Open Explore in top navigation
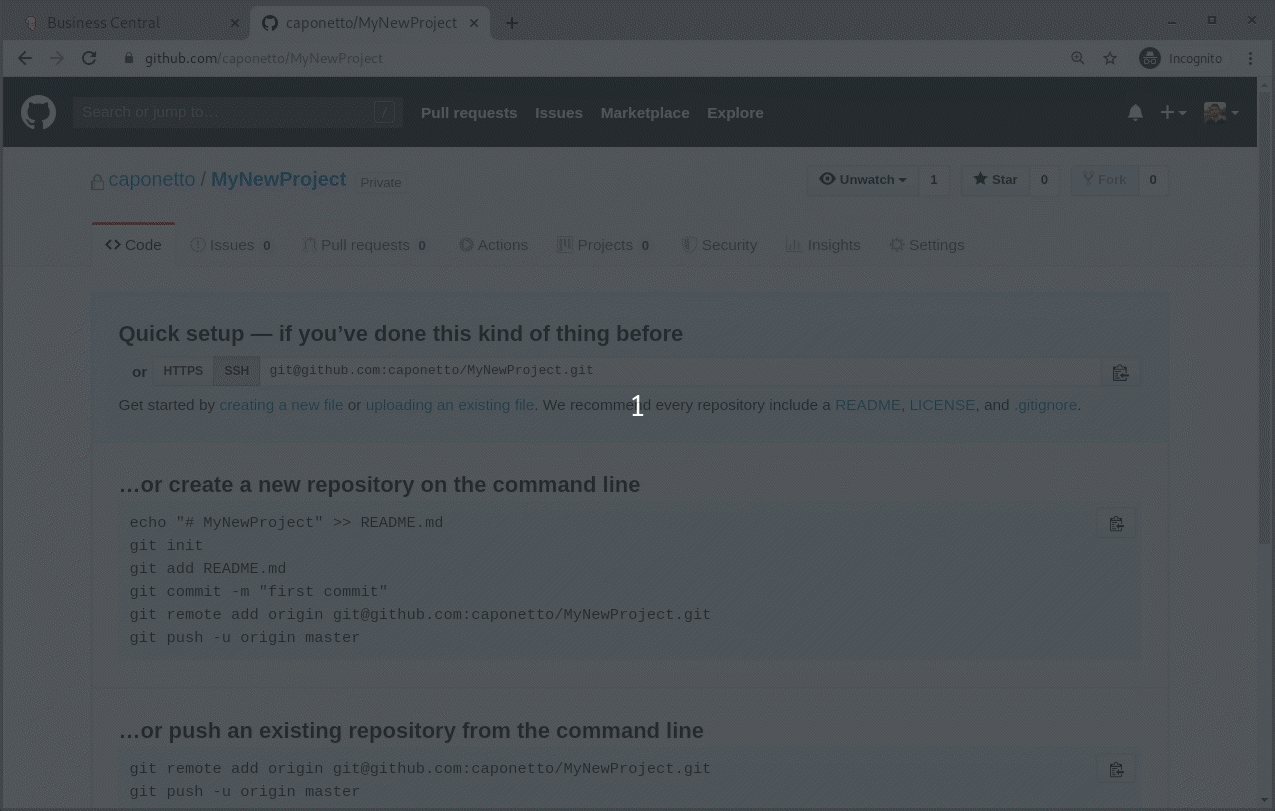 (x=735, y=113)
